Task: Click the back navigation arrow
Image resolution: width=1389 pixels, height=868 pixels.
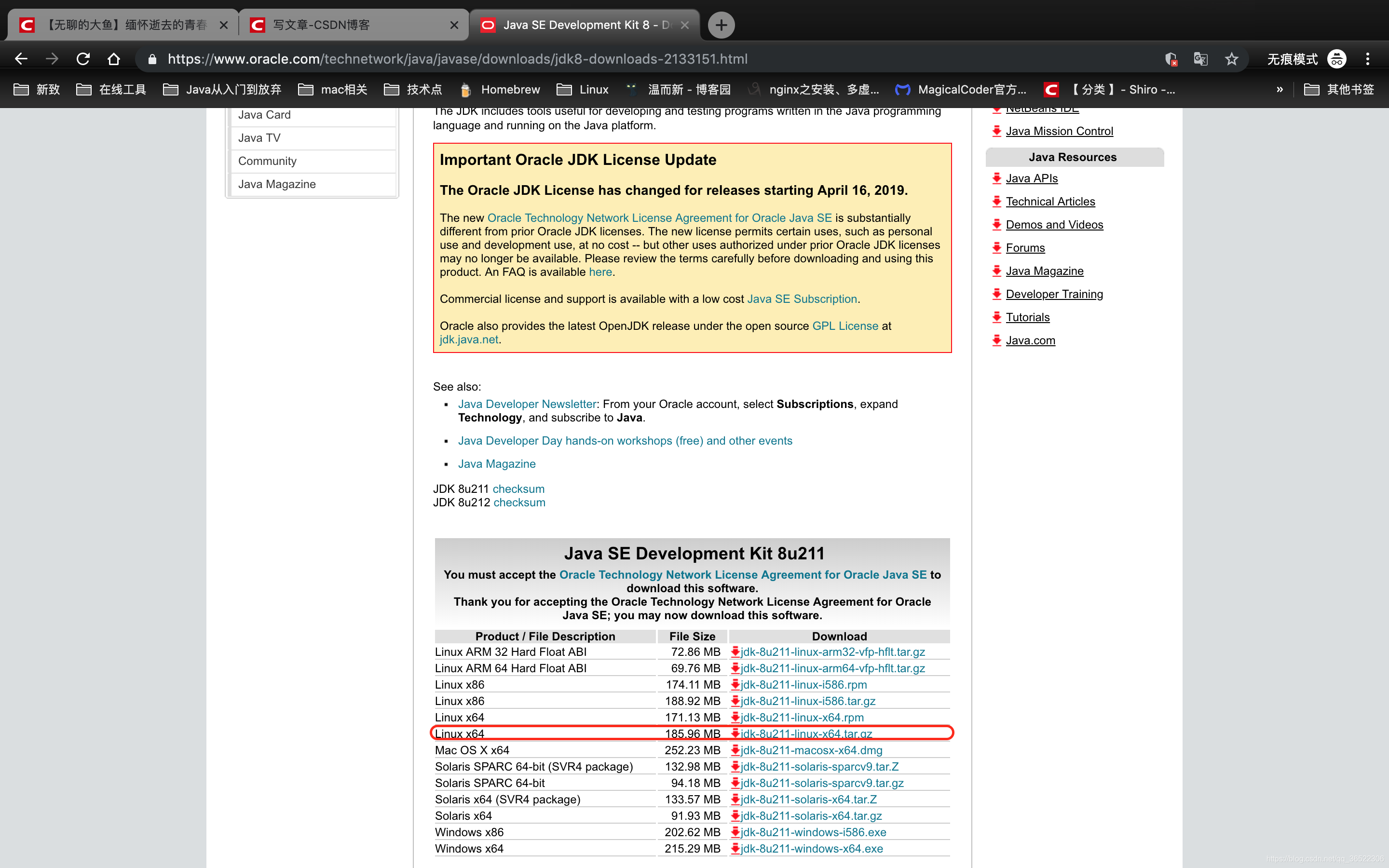Action: 21,58
